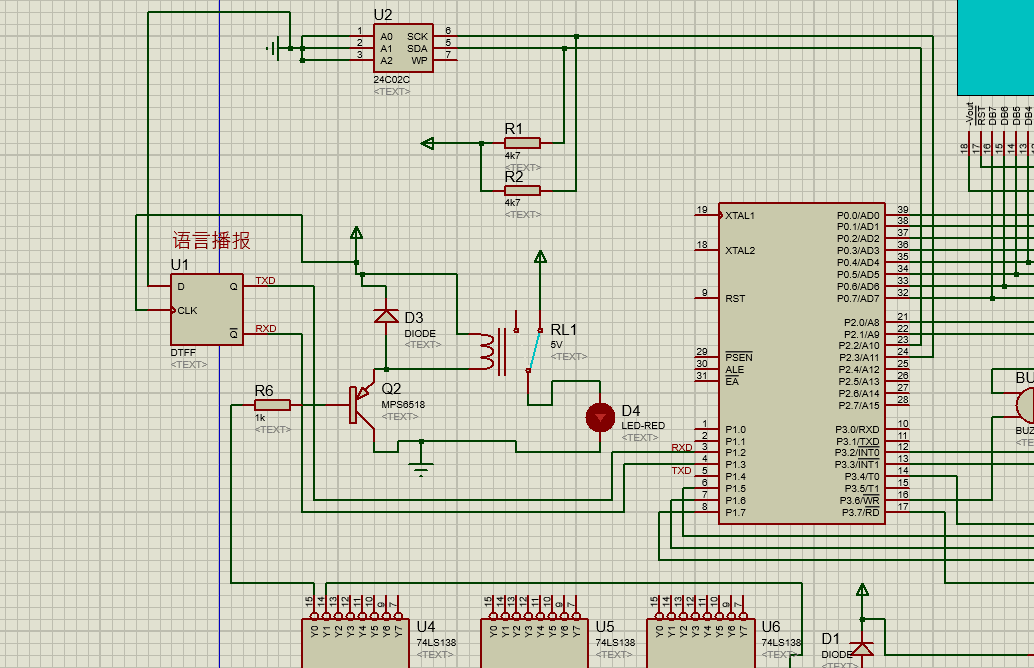Screen dimensions: 1034x668
Task: Select the U5 74LS138 decoder
Action: (534, 643)
